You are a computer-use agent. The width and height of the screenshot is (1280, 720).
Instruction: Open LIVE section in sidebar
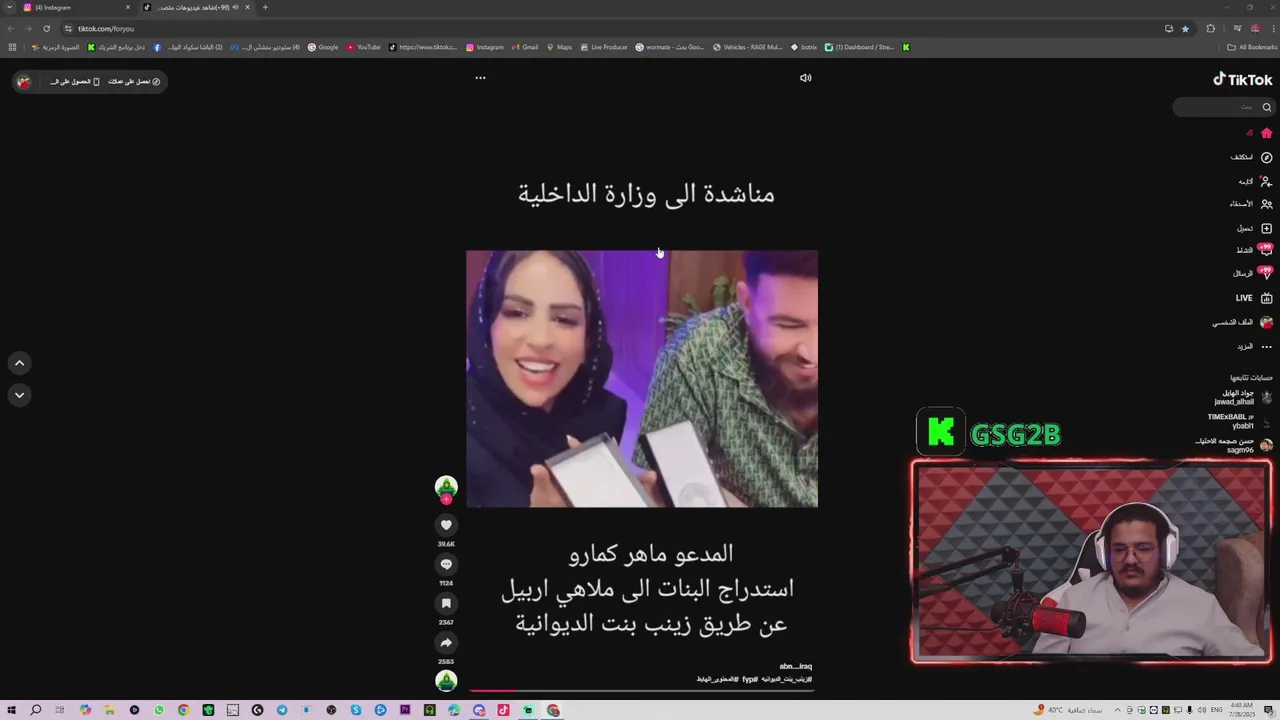[x=1254, y=298]
